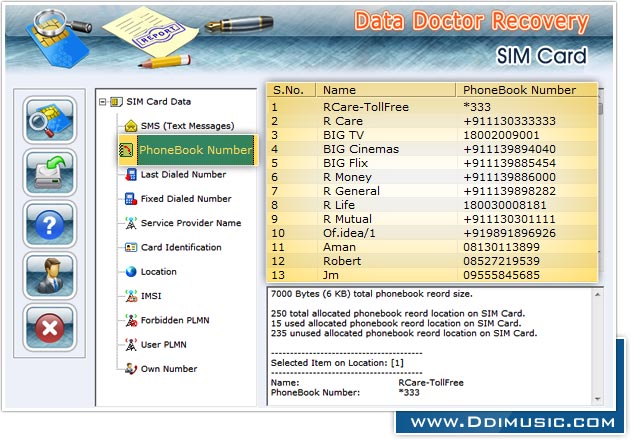This screenshot has height=440, width=631.
Task: Select the BIG Flix contact row
Action: (x=433, y=163)
